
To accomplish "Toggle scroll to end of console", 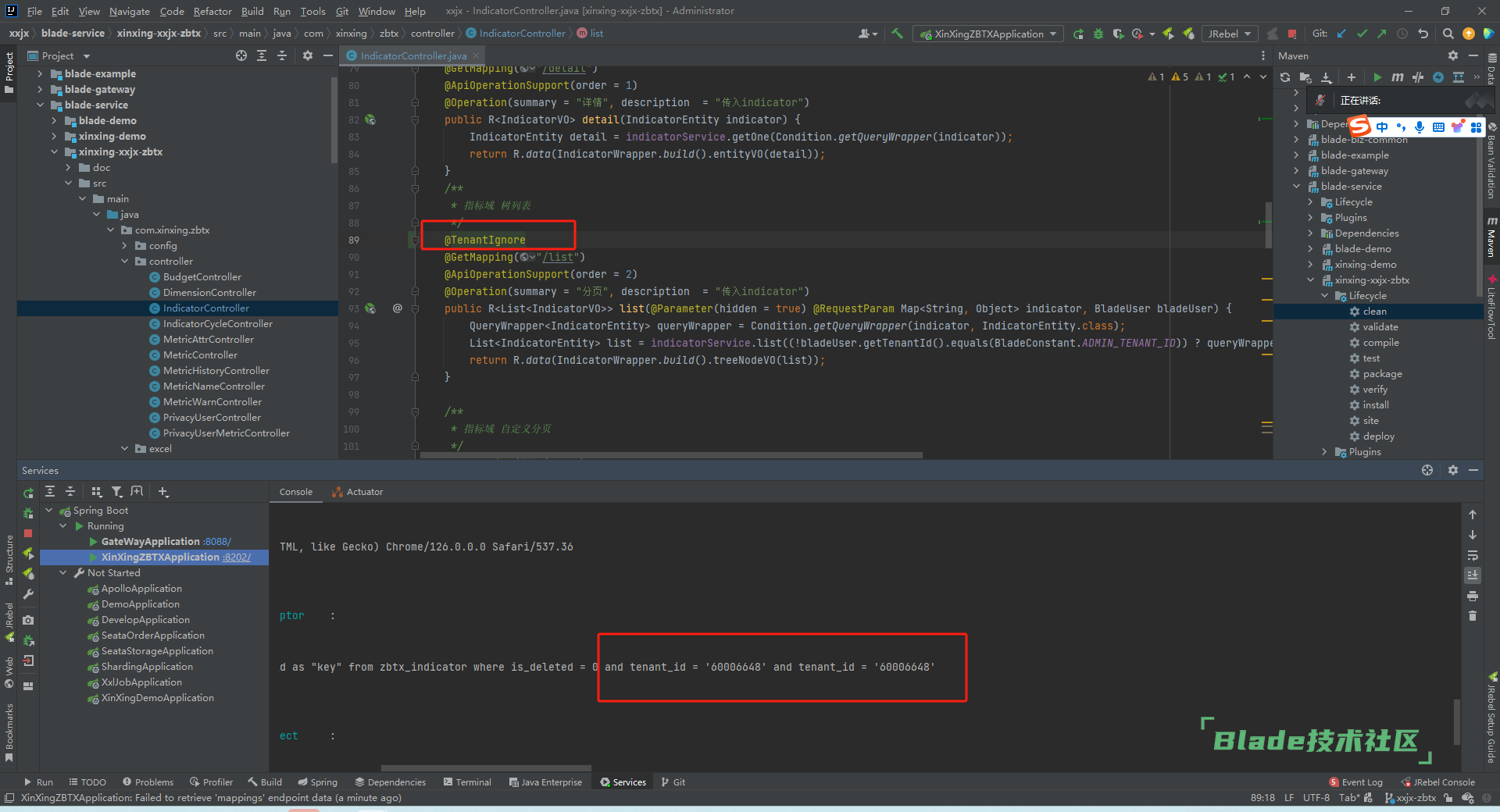I will pyautogui.click(x=1472, y=575).
